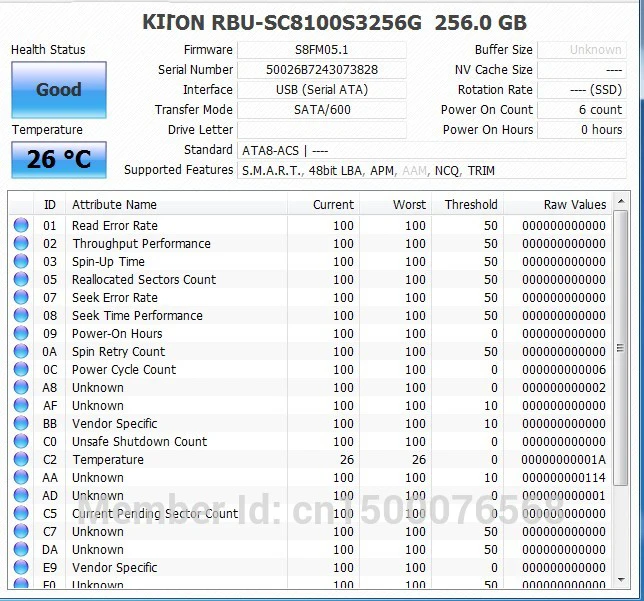Select the Current Pending Sector Count attribute name

(155, 513)
